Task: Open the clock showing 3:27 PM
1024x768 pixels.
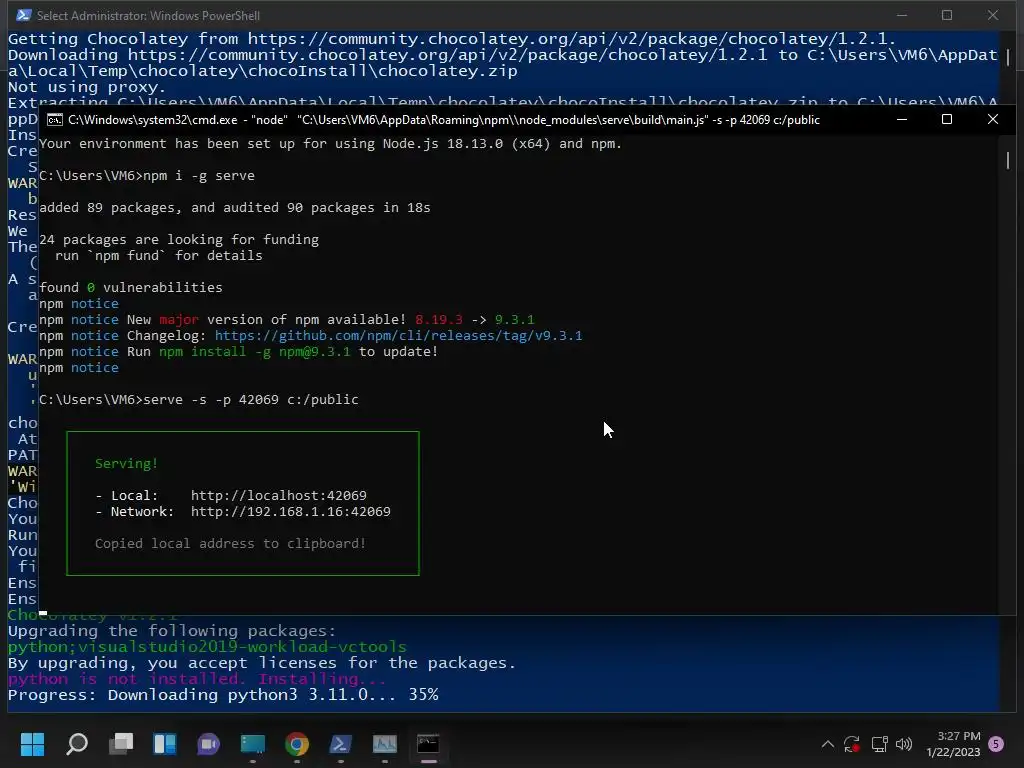Action: pyautogui.click(x=953, y=744)
